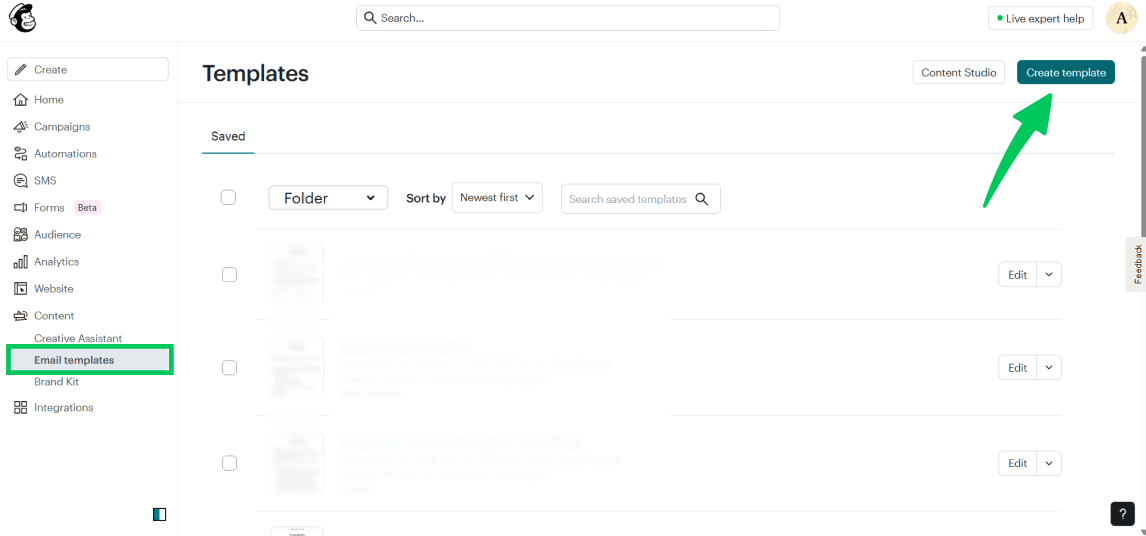Screen dimensions: 1146x536
Task: Check the first template row checkbox
Action: (x=229, y=275)
